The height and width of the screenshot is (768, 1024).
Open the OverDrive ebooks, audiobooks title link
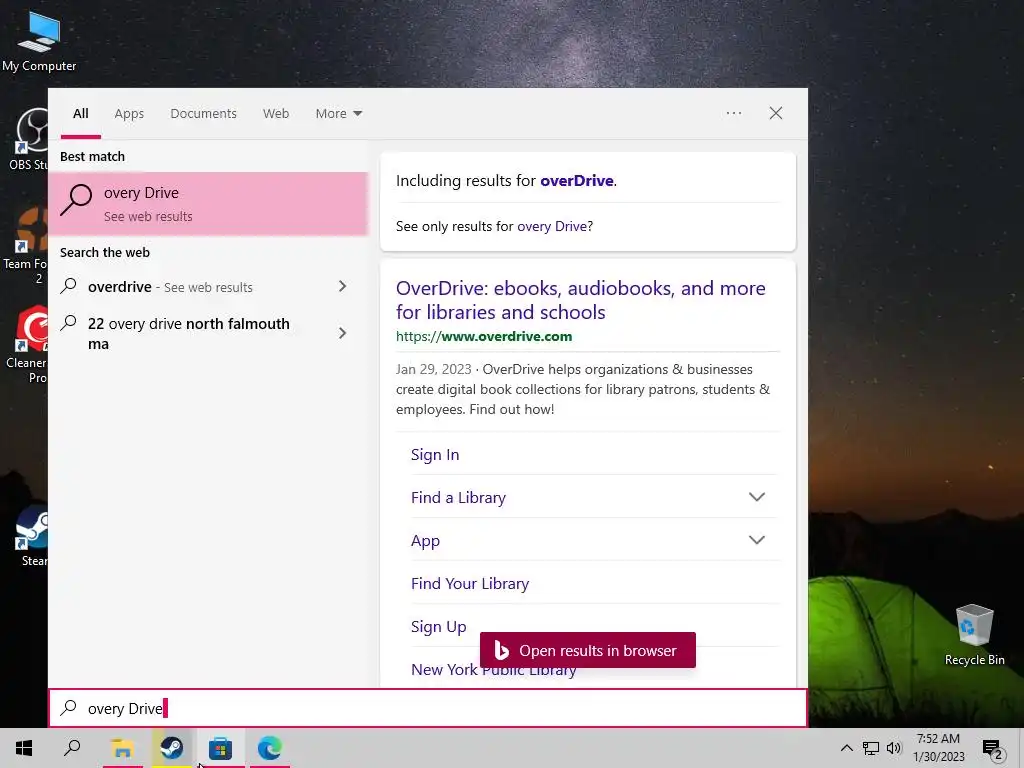click(581, 300)
